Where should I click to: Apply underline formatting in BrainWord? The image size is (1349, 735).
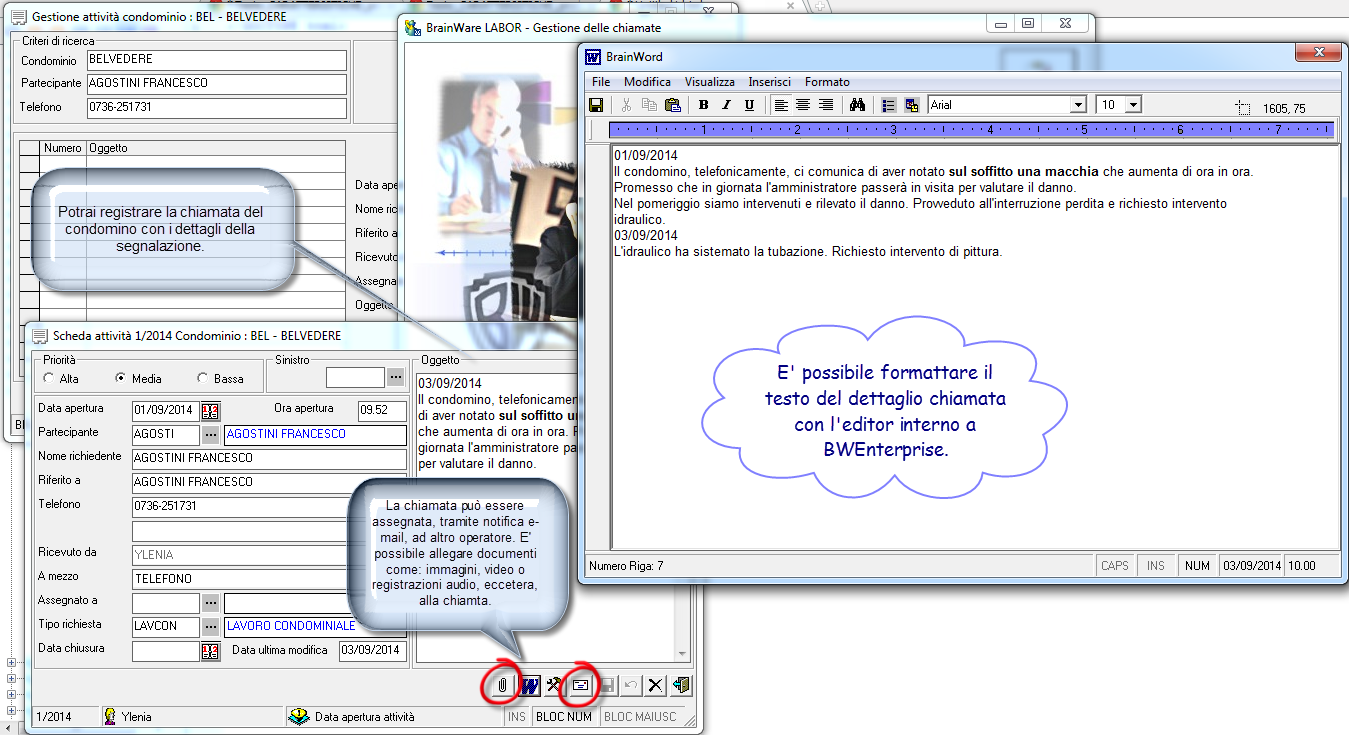coord(749,105)
